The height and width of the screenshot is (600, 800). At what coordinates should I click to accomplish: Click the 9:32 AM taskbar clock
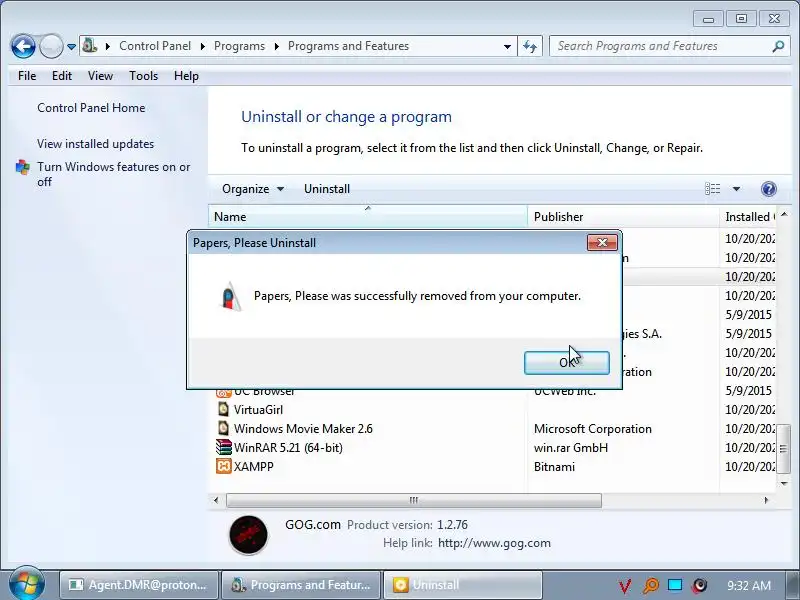click(x=748, y=585)
